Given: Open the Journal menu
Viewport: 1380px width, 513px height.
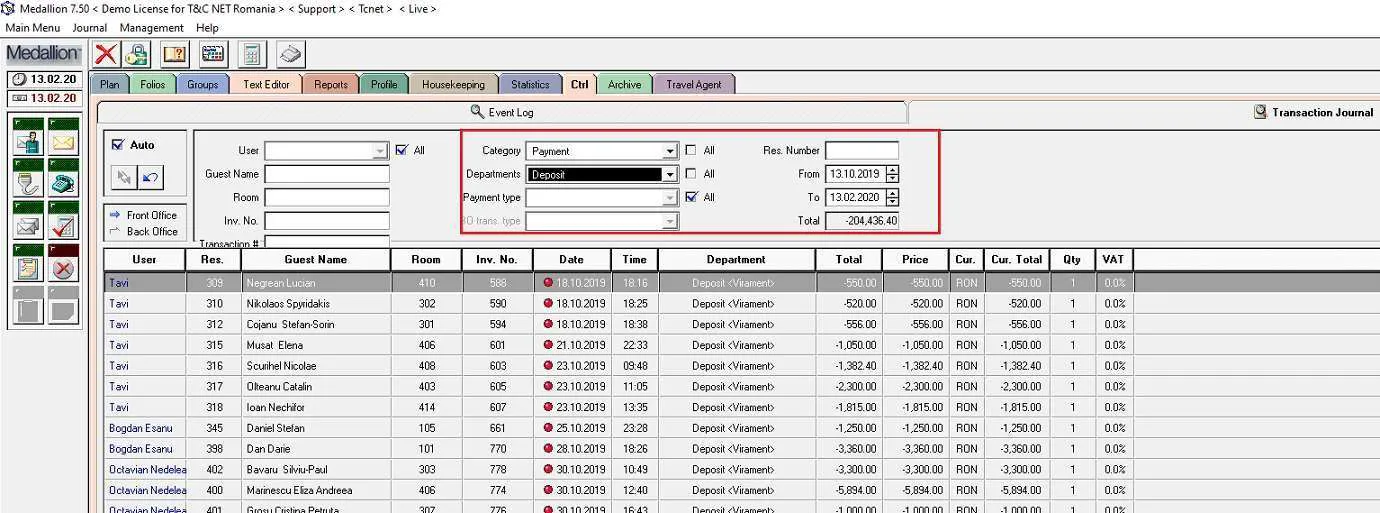Looking at the screenshot, I should 89,28.
